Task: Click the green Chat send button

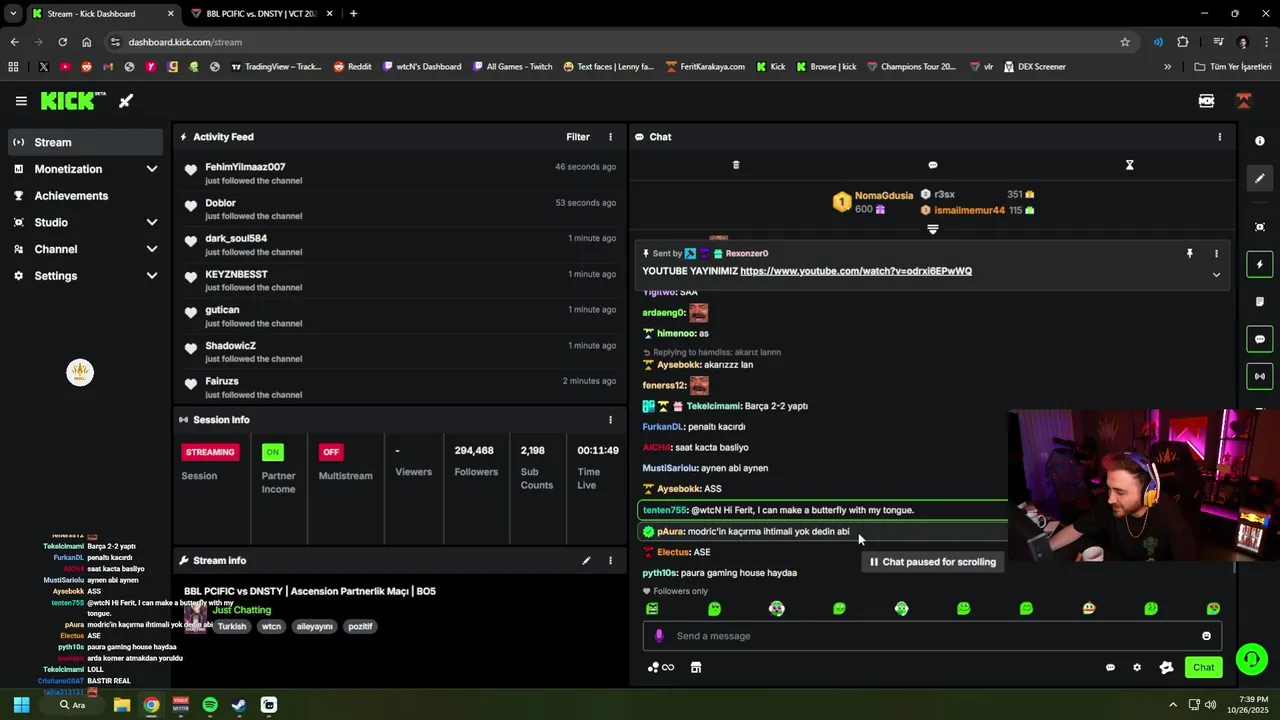Action: 1203,667
